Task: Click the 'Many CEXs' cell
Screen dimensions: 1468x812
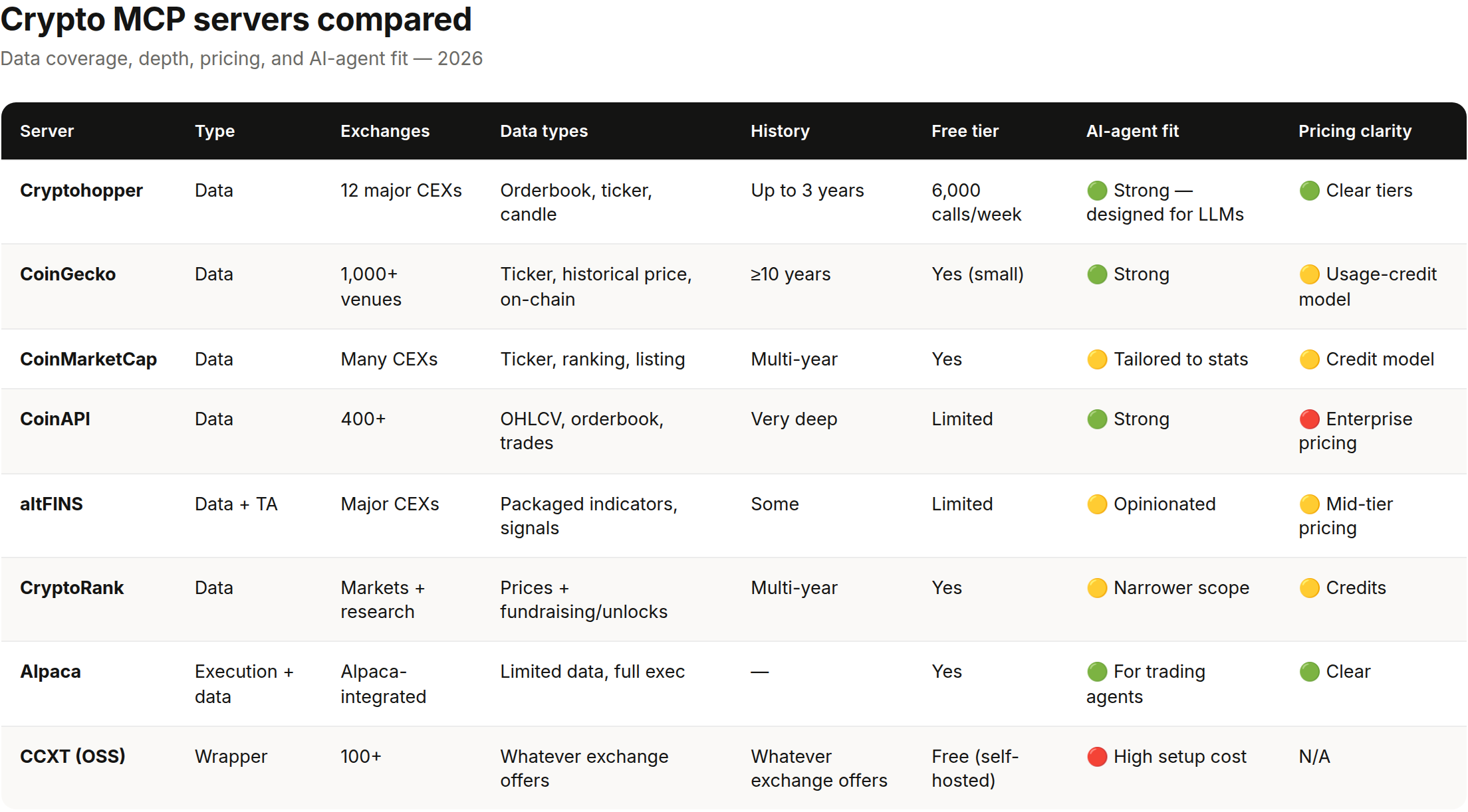Action: pos(389,359)
